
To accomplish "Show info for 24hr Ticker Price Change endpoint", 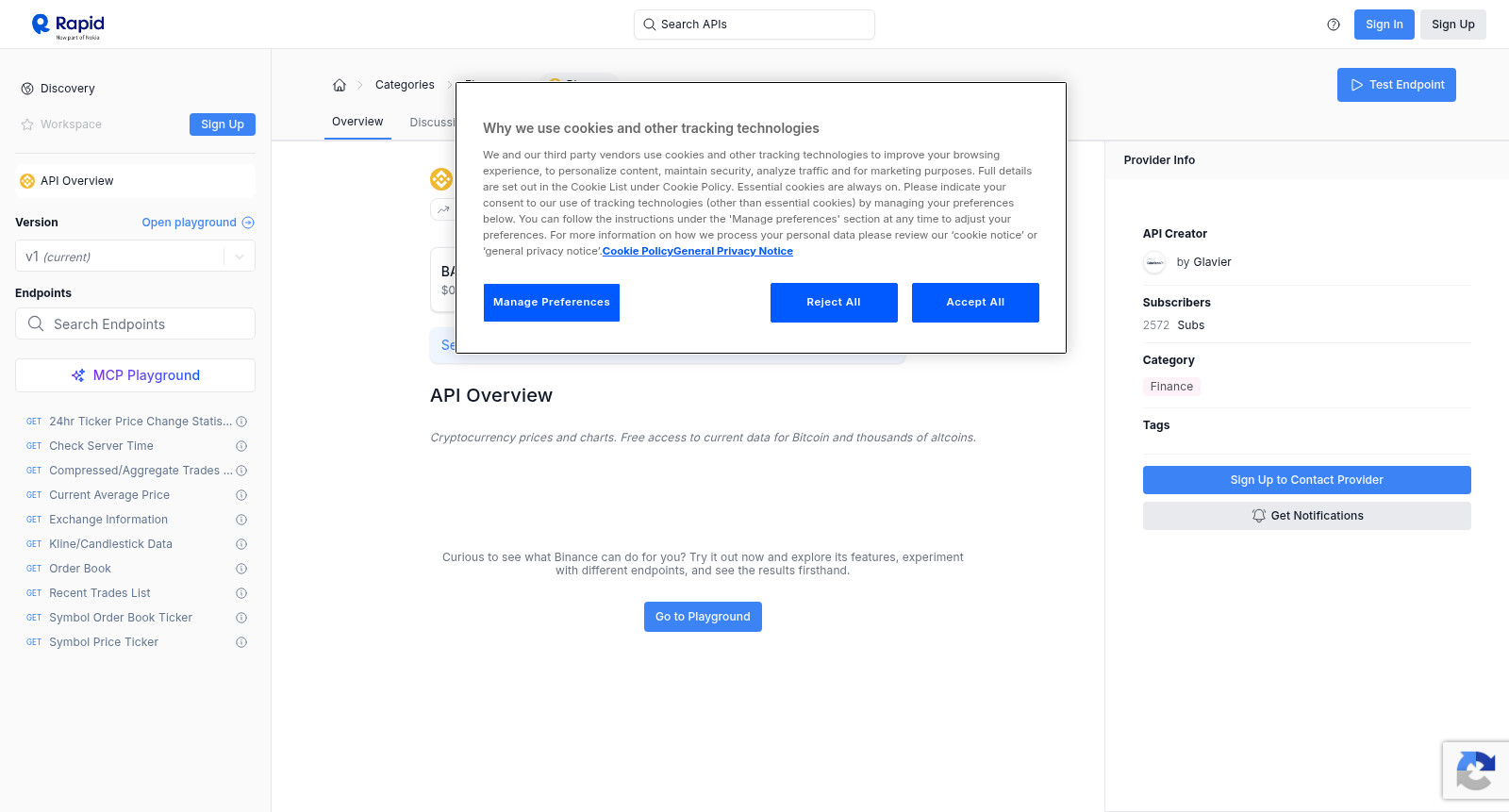I will (x=241, y=422).
